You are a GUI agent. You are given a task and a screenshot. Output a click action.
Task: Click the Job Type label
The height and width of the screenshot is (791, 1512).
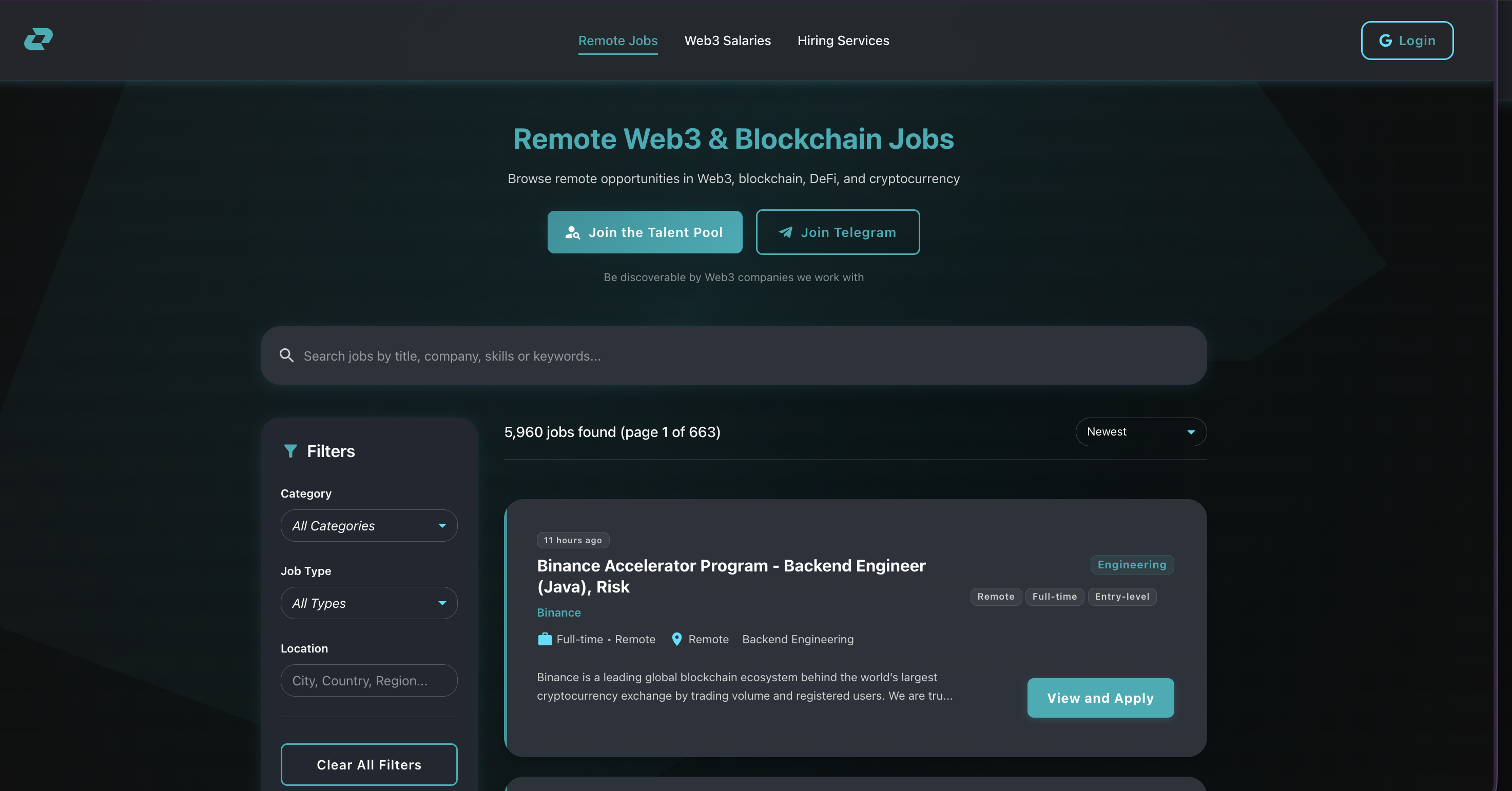[306, 571]
